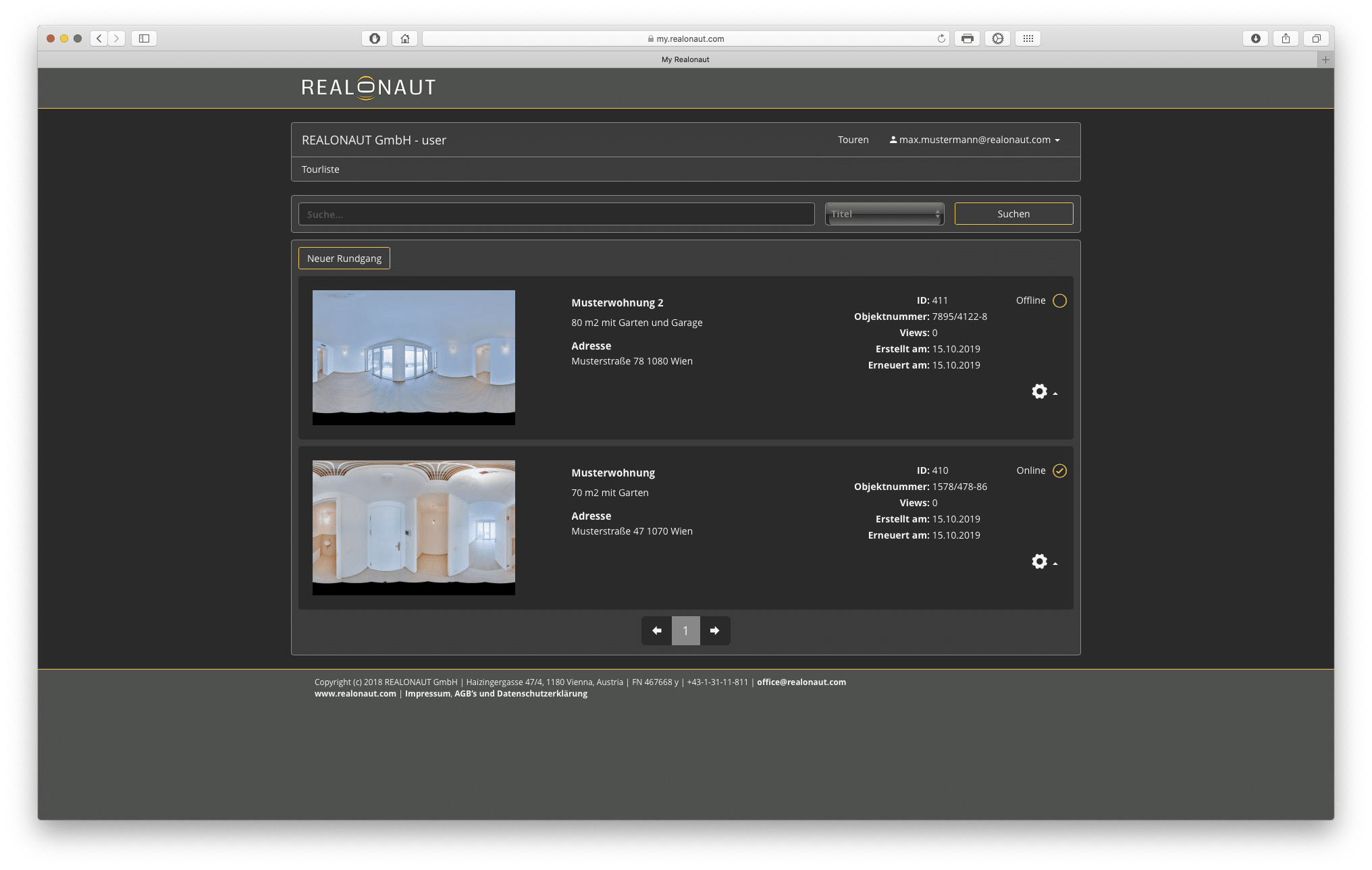
Task: Click the browser home icon
Action: point(405,38)
